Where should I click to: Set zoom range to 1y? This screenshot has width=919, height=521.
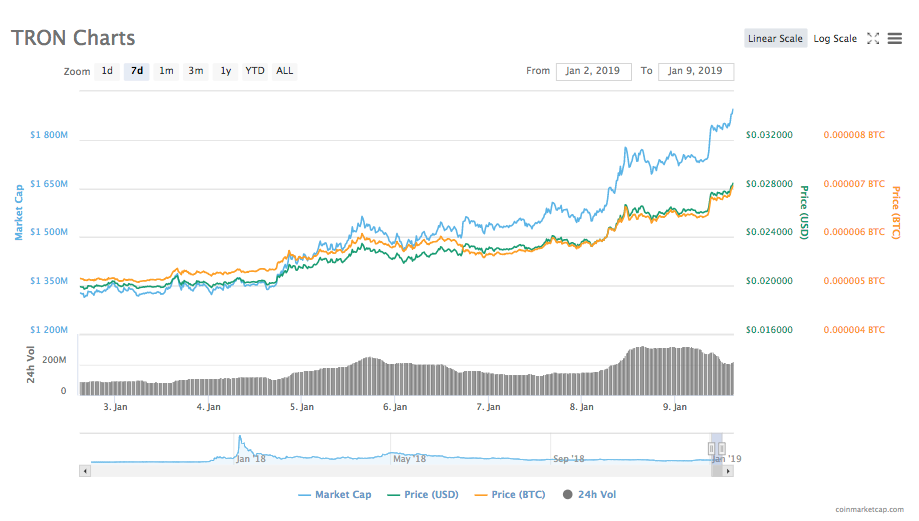(x=226, y=71)
